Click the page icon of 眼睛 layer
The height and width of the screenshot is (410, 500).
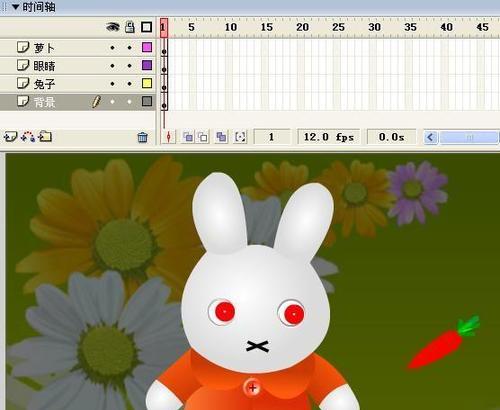[23, 65]
